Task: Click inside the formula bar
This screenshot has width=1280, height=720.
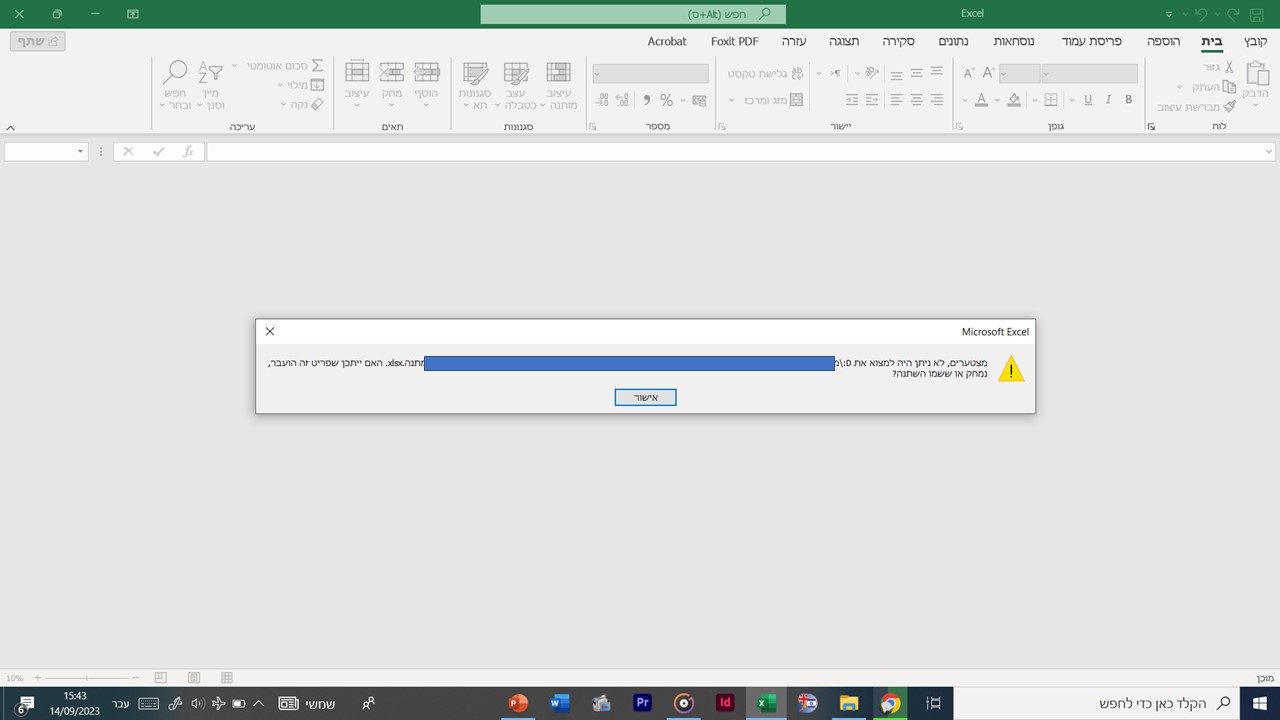Action: (734, 152)
